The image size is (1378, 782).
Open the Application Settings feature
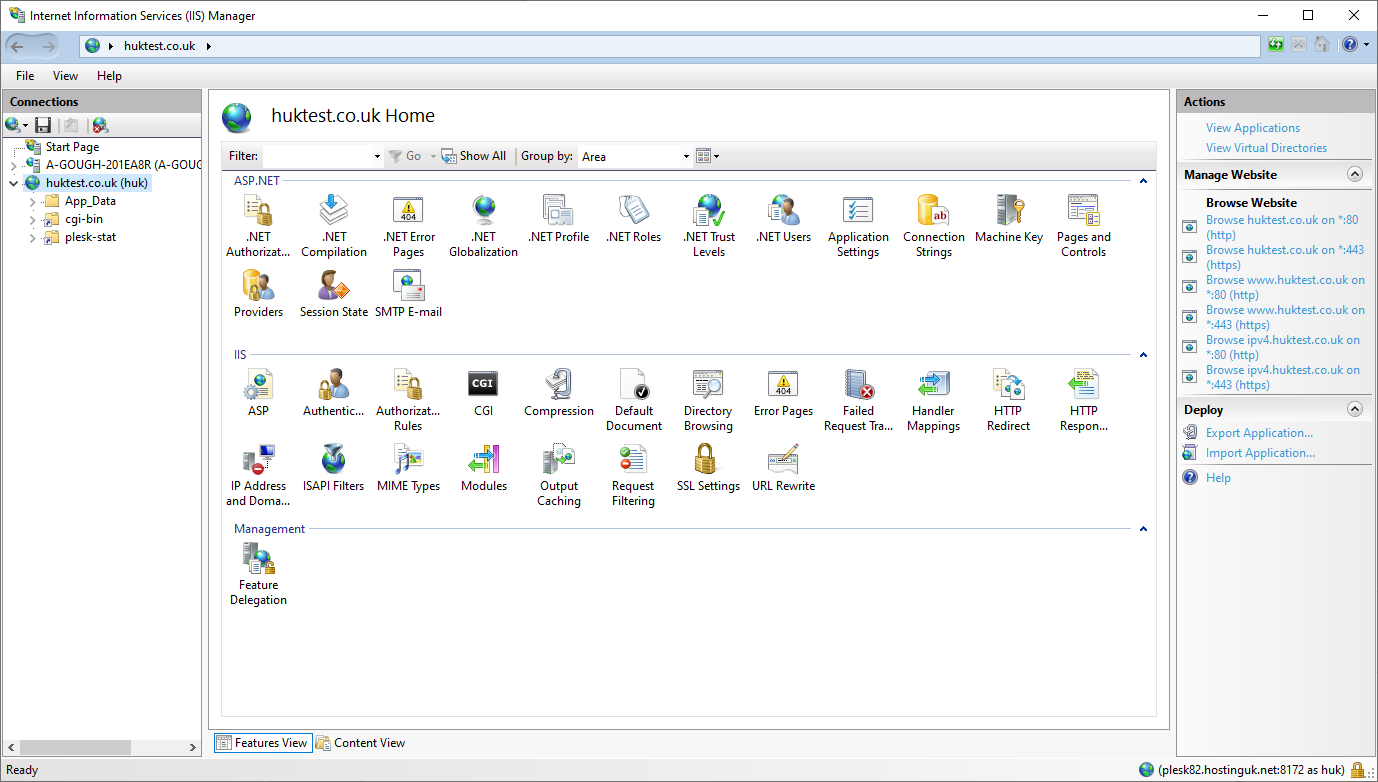[858, 226]
